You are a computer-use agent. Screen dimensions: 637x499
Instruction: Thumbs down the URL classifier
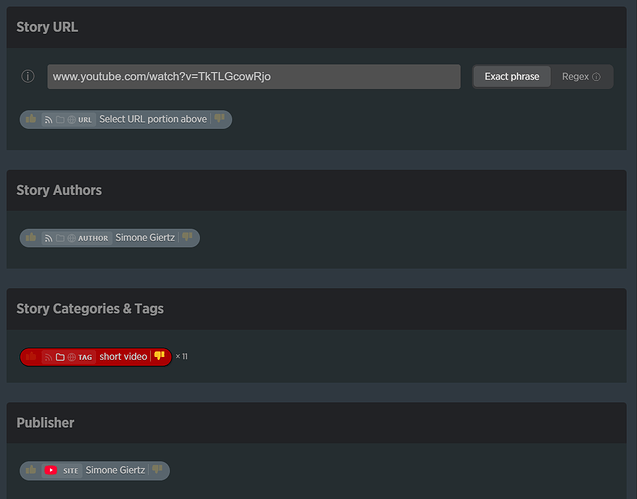(x=220, y=119)
